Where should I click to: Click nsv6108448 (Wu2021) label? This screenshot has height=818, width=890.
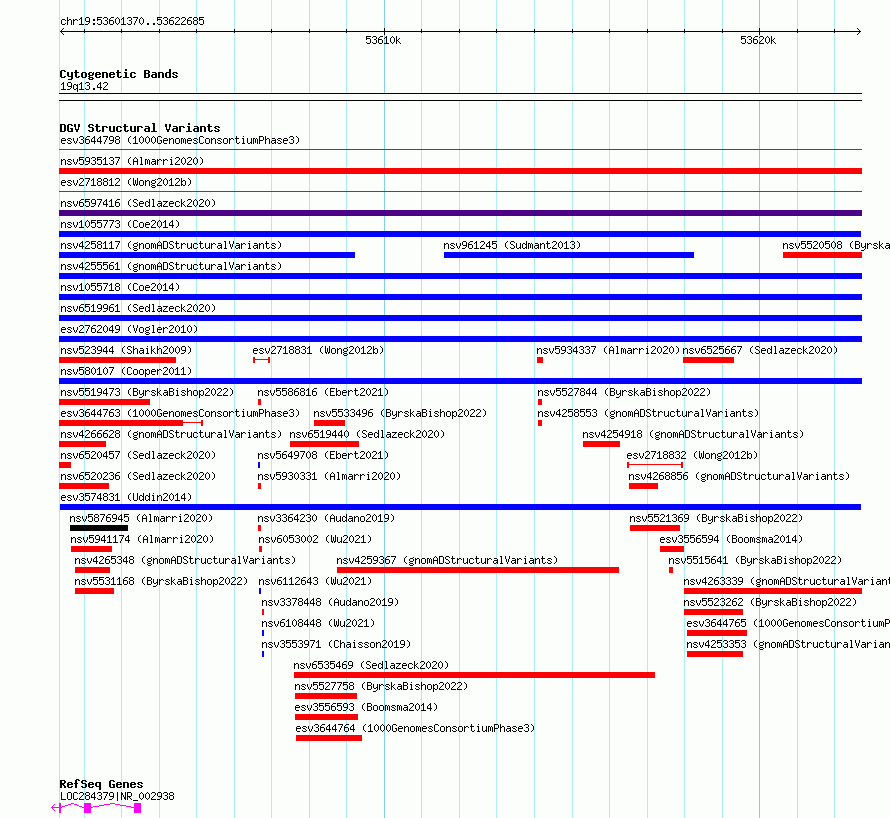point(318,623)
